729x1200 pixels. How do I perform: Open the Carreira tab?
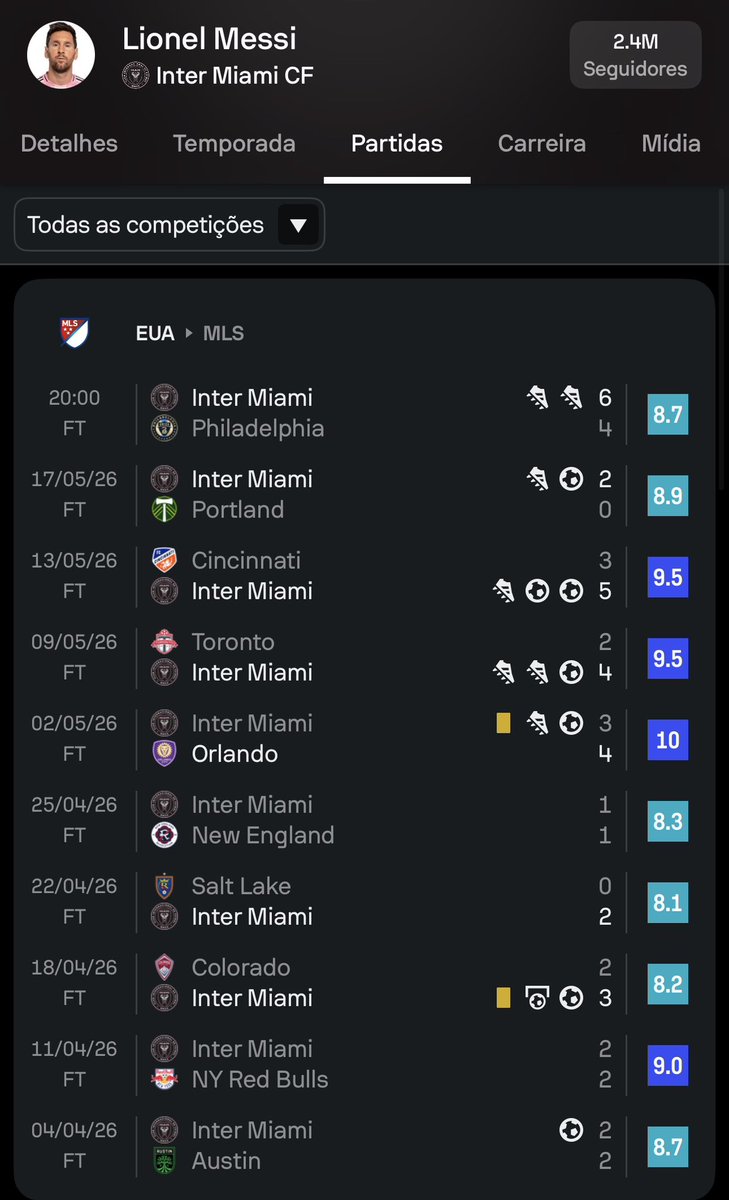click(x=542, y=143)
